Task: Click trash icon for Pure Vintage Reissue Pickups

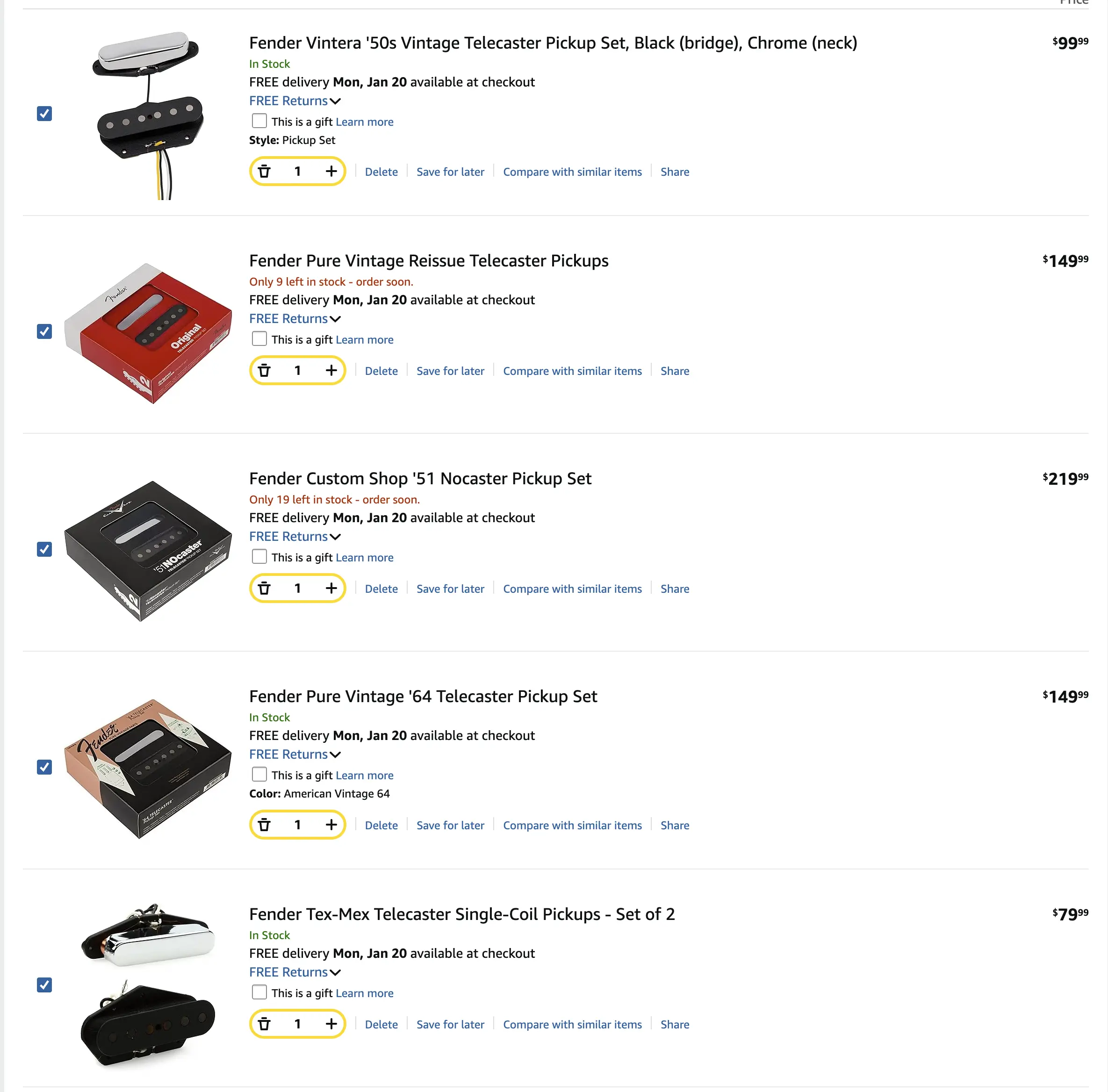Action: [265, 371]
